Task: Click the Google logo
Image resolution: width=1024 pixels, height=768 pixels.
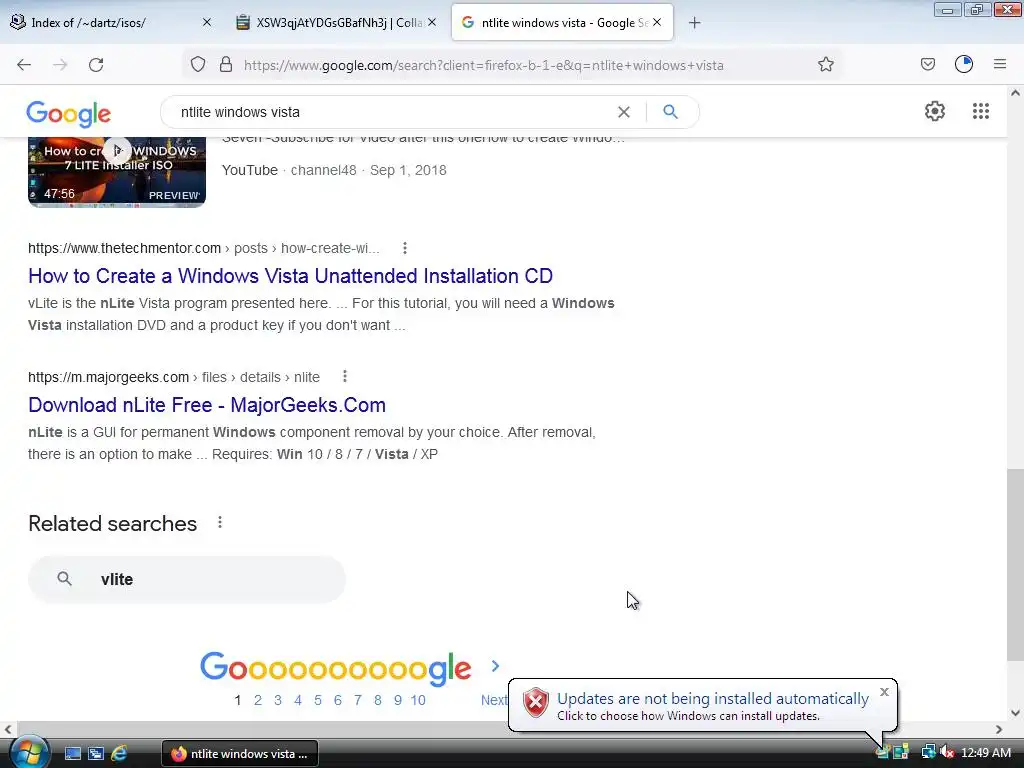Action: coord(69,114)
